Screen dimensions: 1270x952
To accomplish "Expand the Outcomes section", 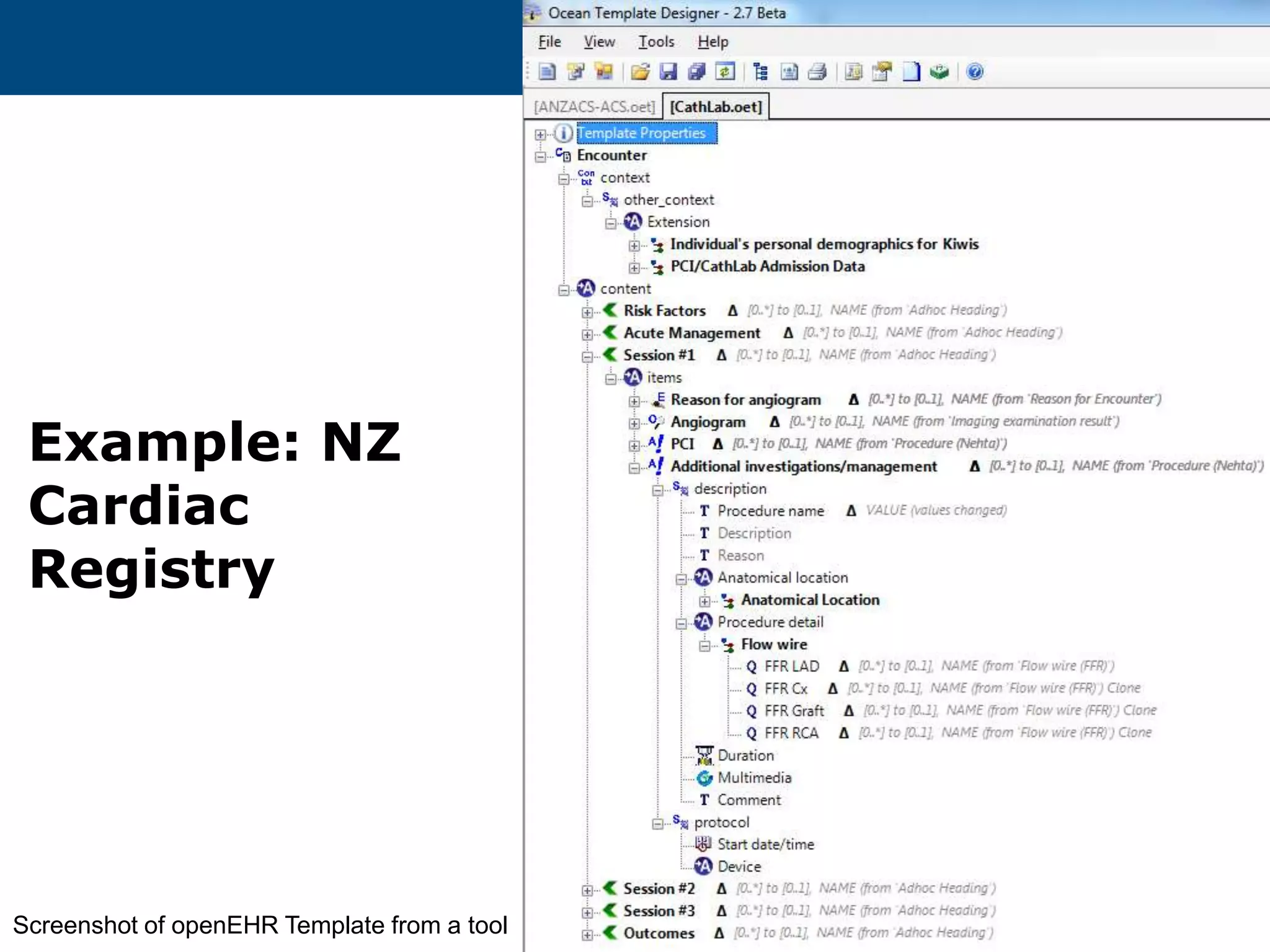I will pyautogui.click(x=587, y=935).
